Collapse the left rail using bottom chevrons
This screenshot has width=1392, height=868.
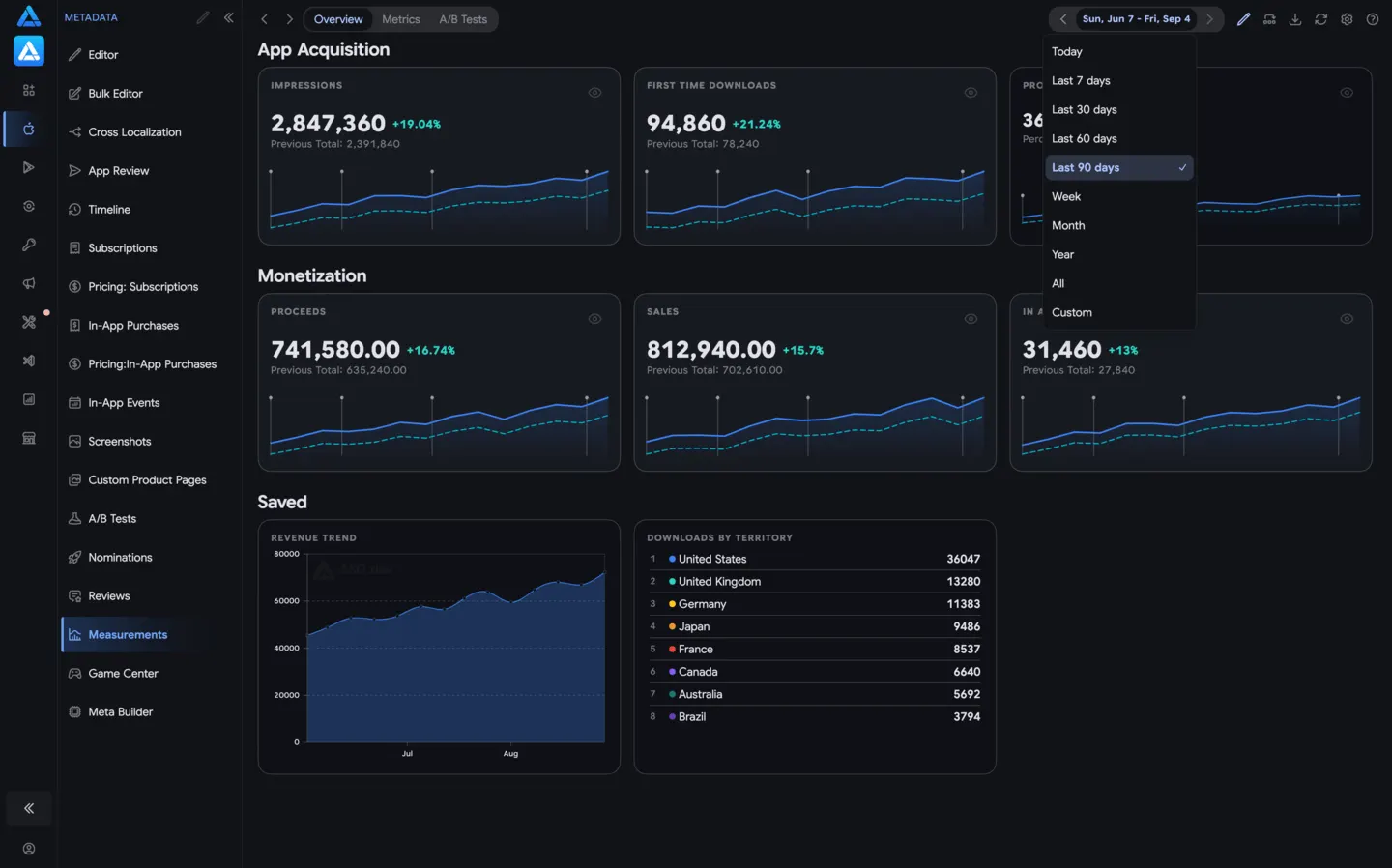point(29,808)
